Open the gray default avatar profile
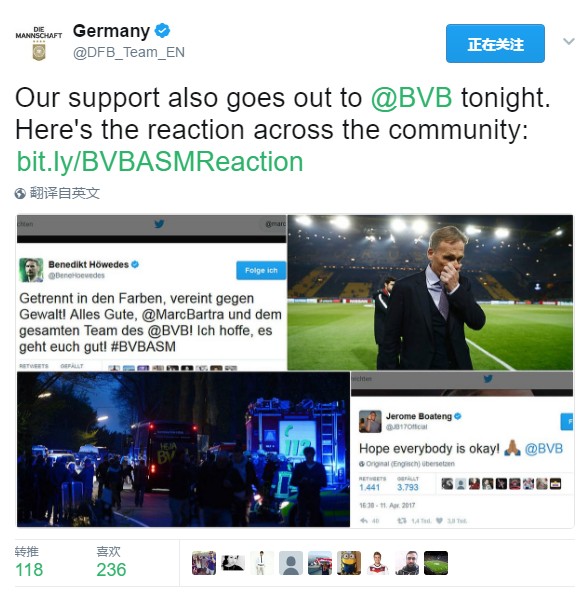The width and height of the screenshot is (587, 598). tap(291, 563)
